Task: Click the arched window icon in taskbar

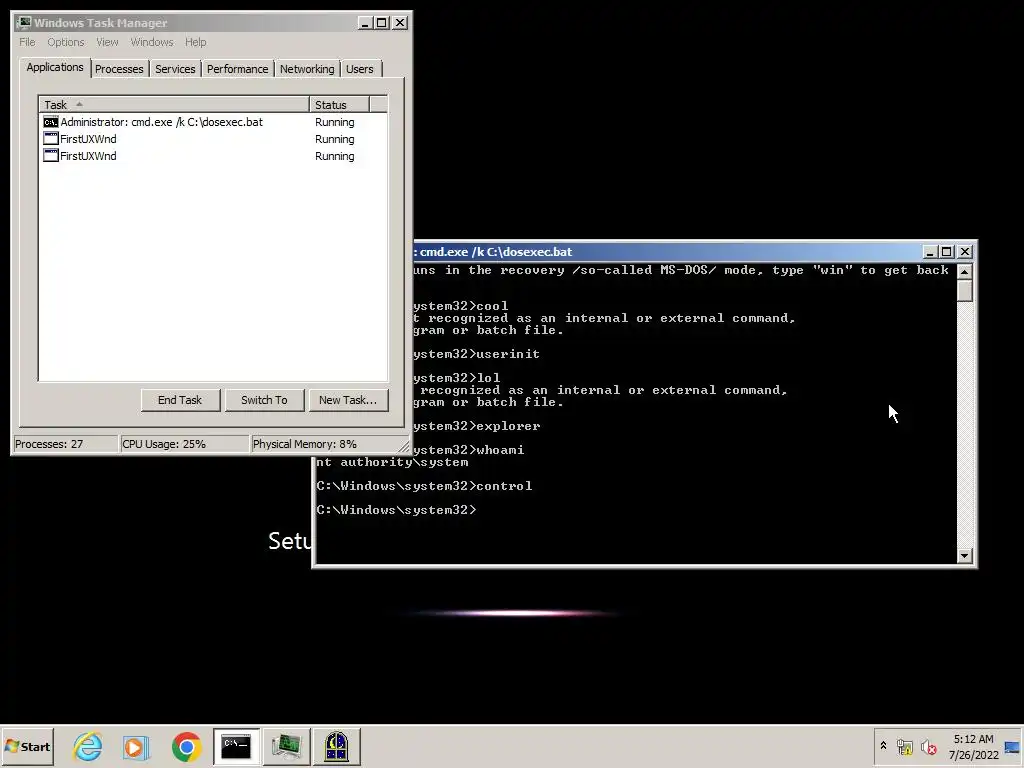Action: (336, 746)
